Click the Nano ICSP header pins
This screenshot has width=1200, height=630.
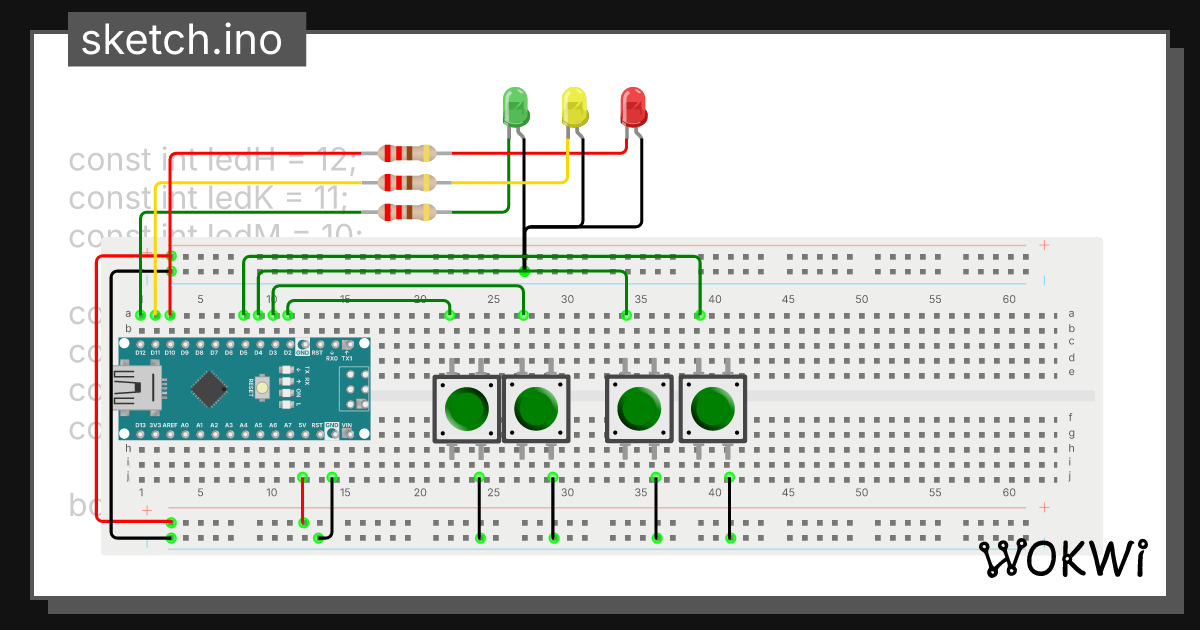(x=357, y=387)
